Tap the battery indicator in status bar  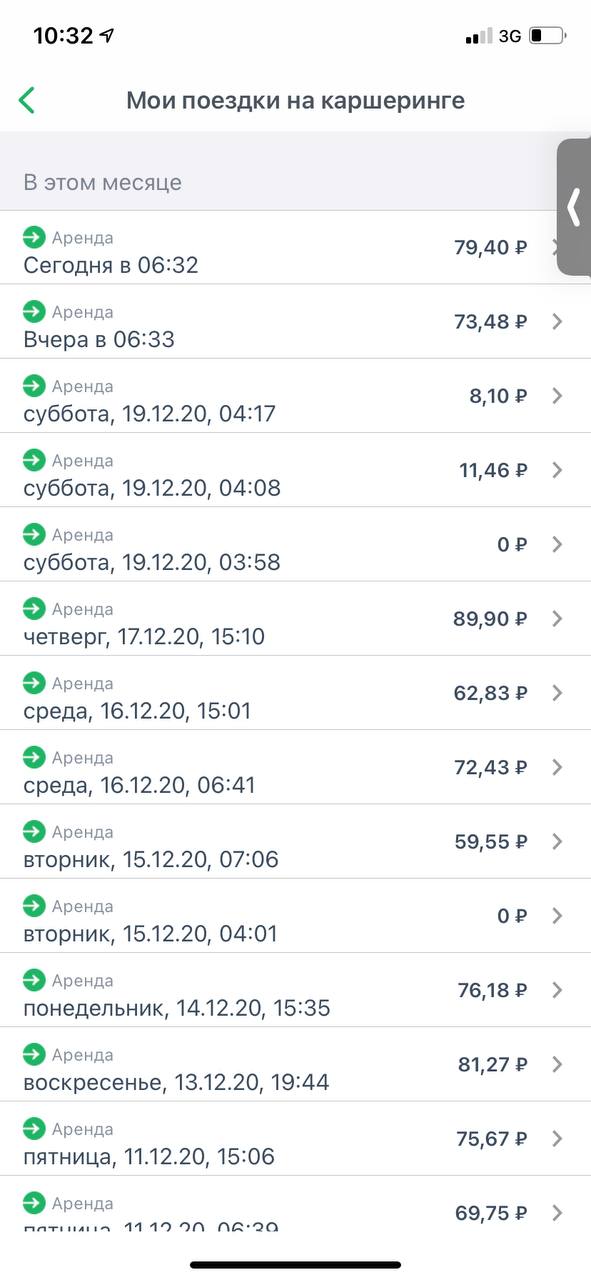pos(549,36)
